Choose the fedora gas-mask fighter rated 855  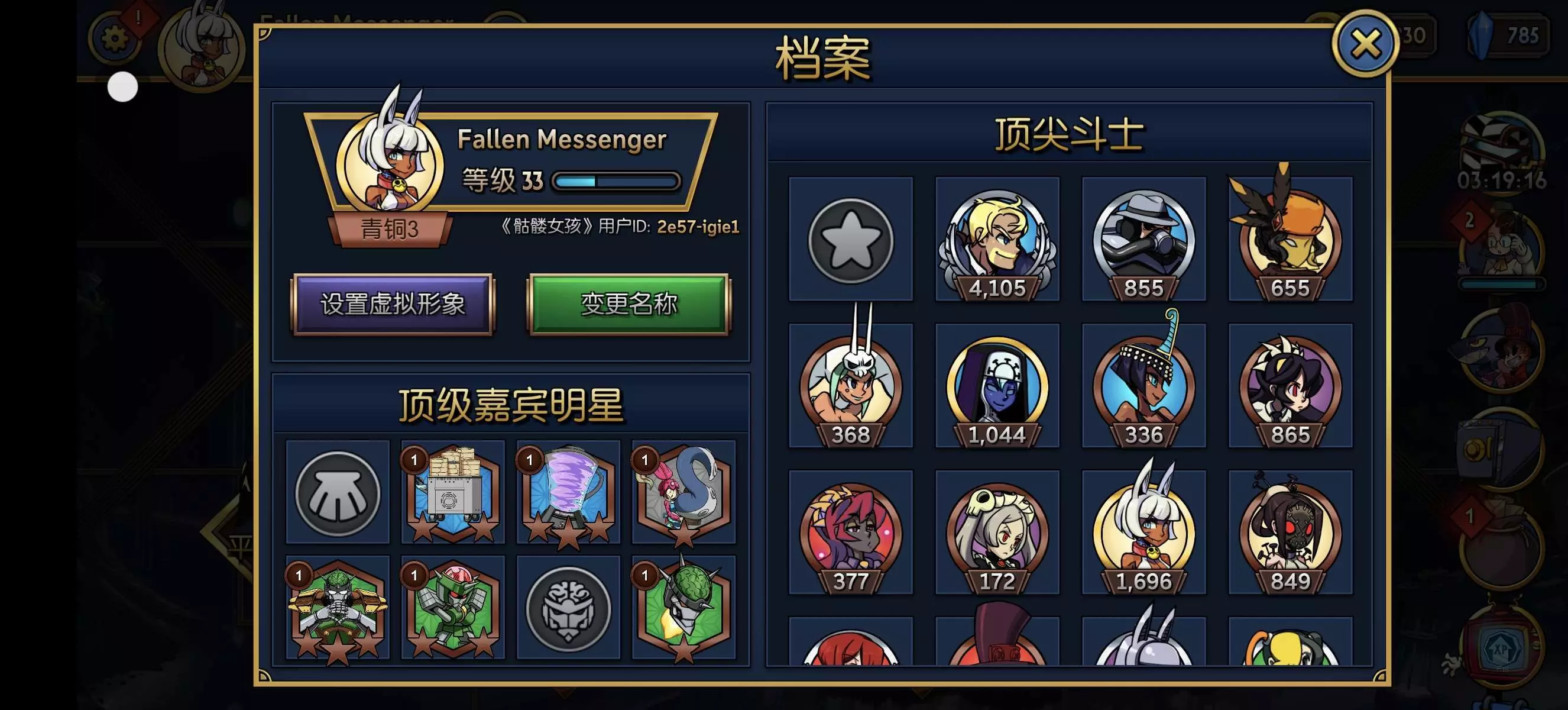point(1143,238)
